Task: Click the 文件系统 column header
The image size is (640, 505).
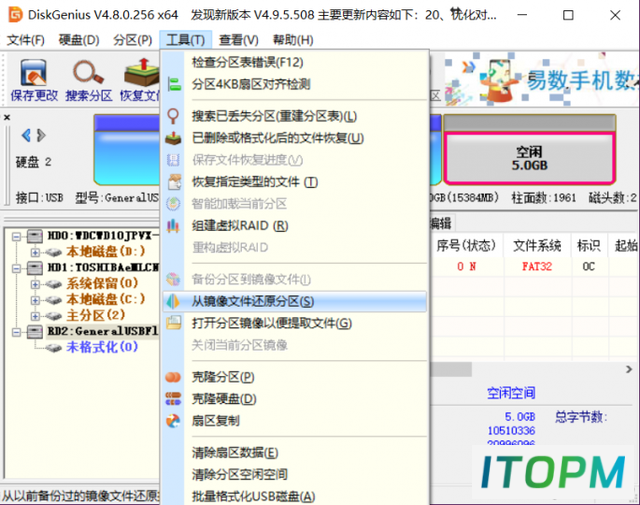Action: click(x=537, y=245)
